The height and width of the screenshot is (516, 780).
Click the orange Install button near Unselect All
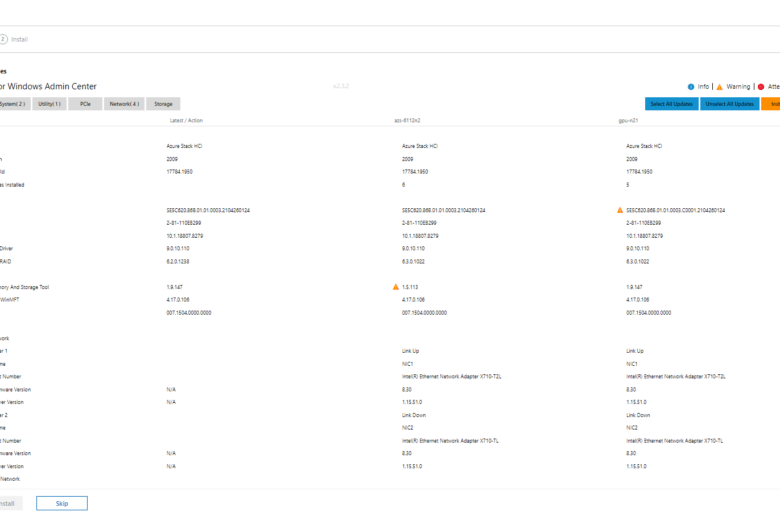(771, 104)
